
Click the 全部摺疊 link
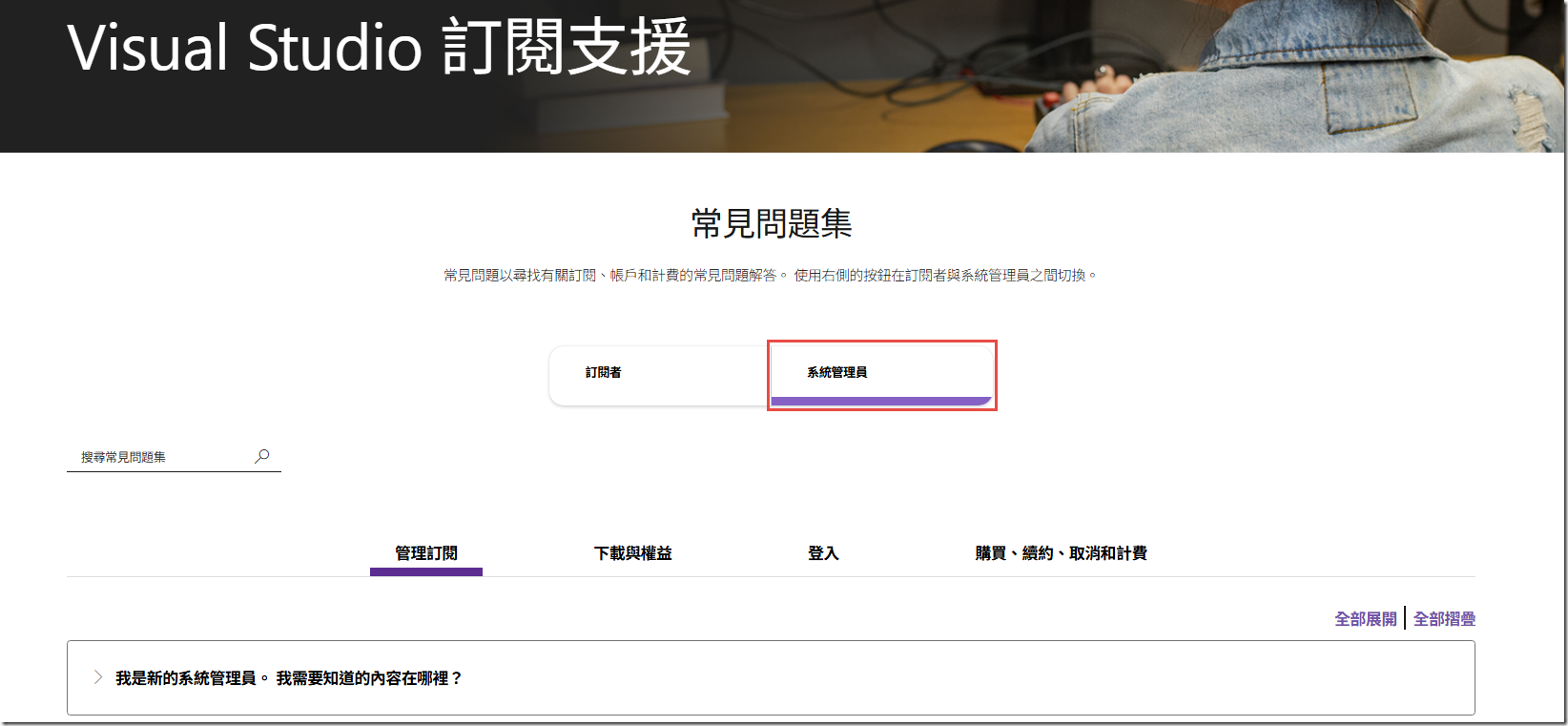(1444, 618)
